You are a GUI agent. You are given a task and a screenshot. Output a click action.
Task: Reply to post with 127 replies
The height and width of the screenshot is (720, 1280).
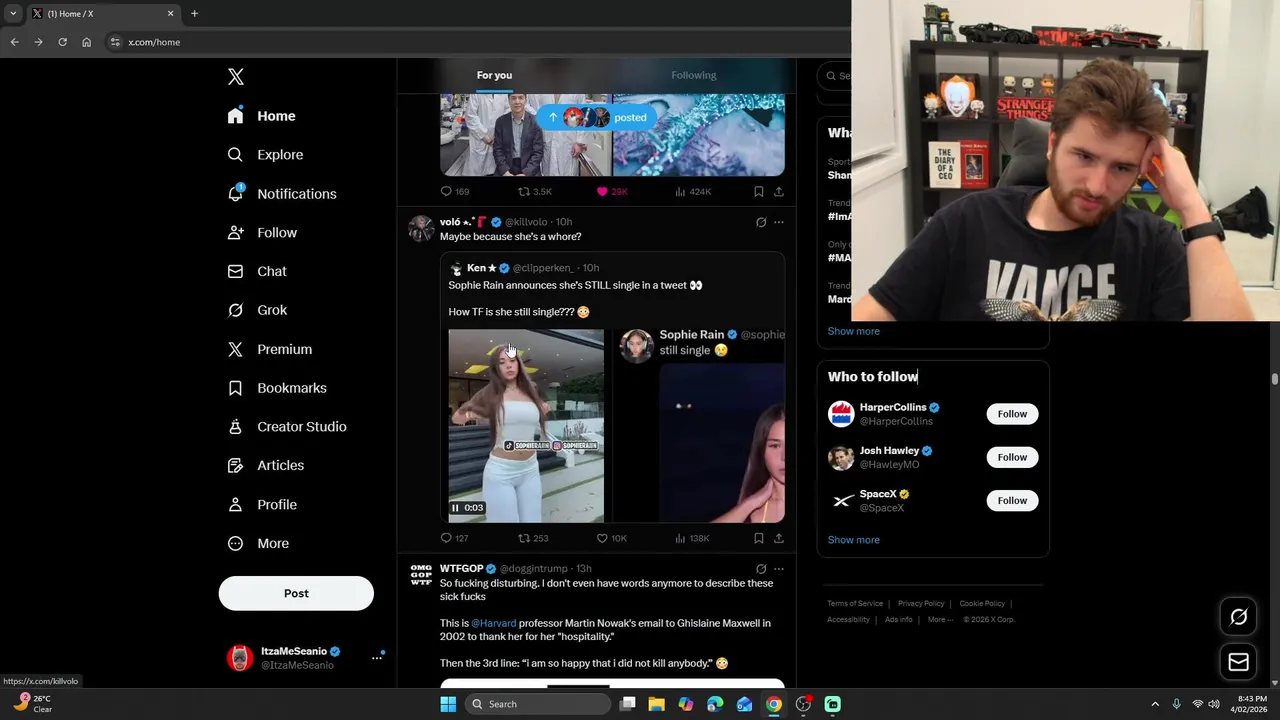click(x=455, y=538)
